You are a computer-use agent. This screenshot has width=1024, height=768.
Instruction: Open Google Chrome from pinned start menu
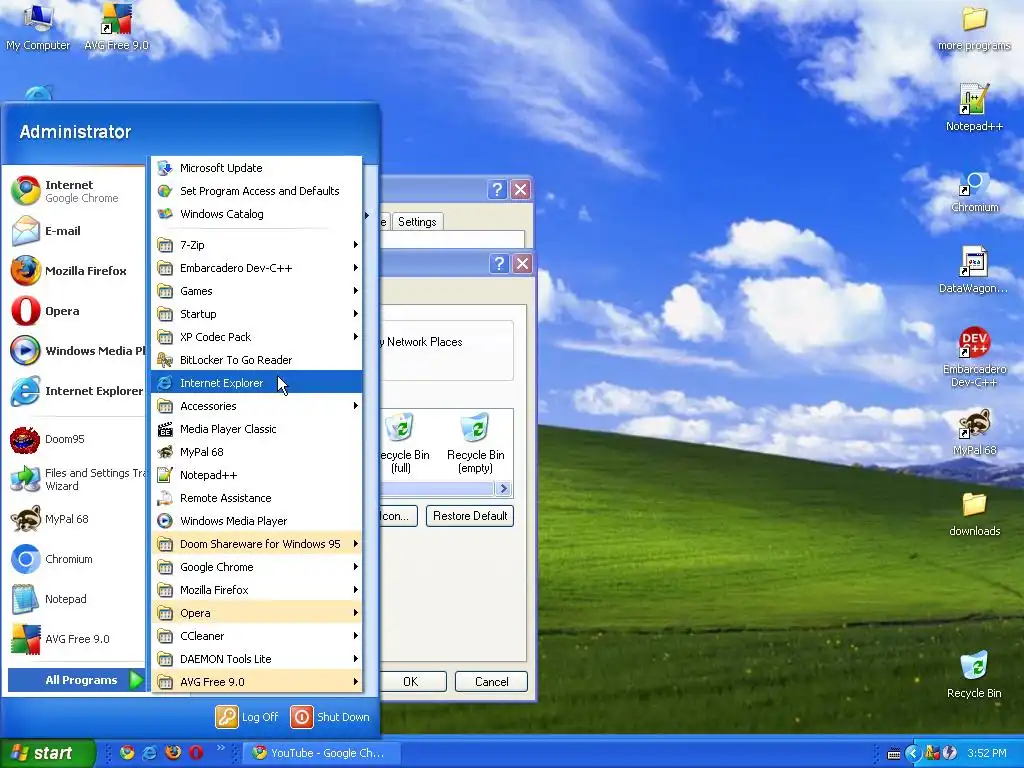pyautogui.click(x=76, y=191)
